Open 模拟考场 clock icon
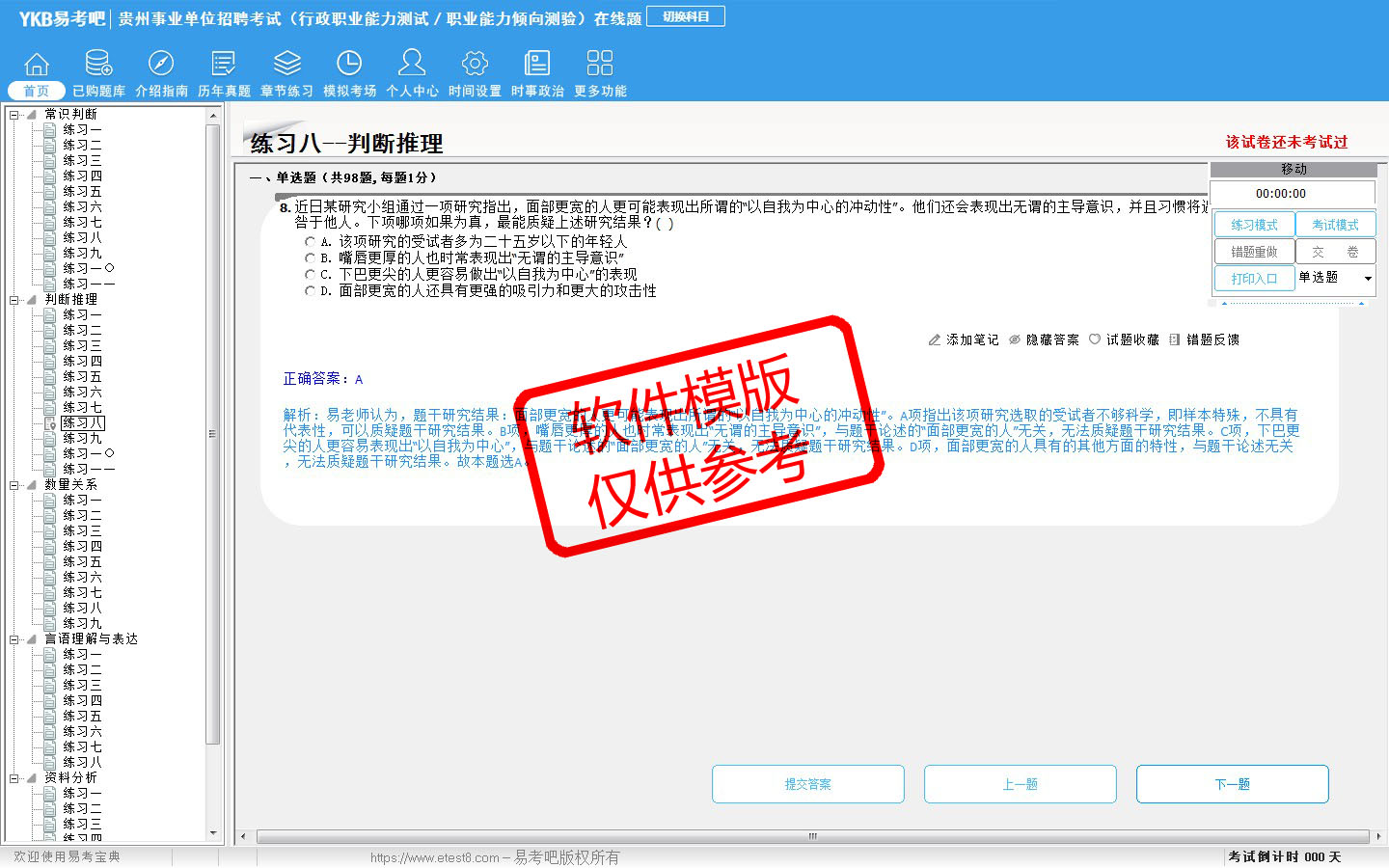The width and height of the screenshot is (1389, 868). point(349,65)
